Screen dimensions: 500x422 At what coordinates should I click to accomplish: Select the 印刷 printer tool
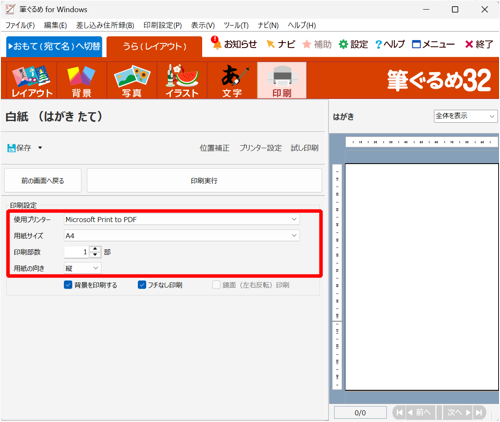pos(282,80)
